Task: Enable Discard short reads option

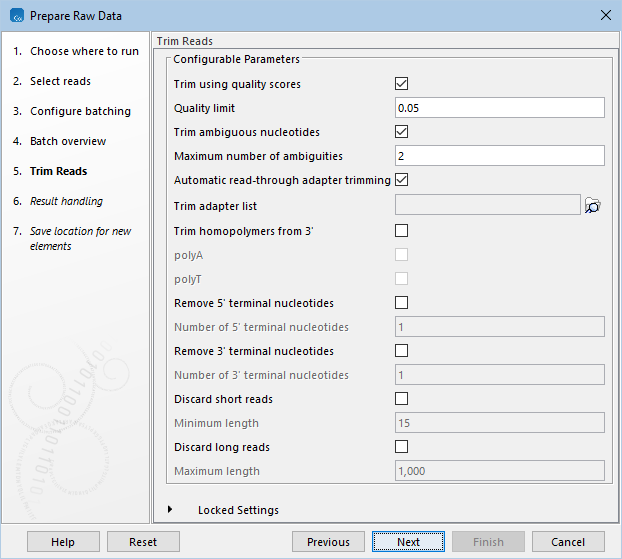Action: click(402, 399)
